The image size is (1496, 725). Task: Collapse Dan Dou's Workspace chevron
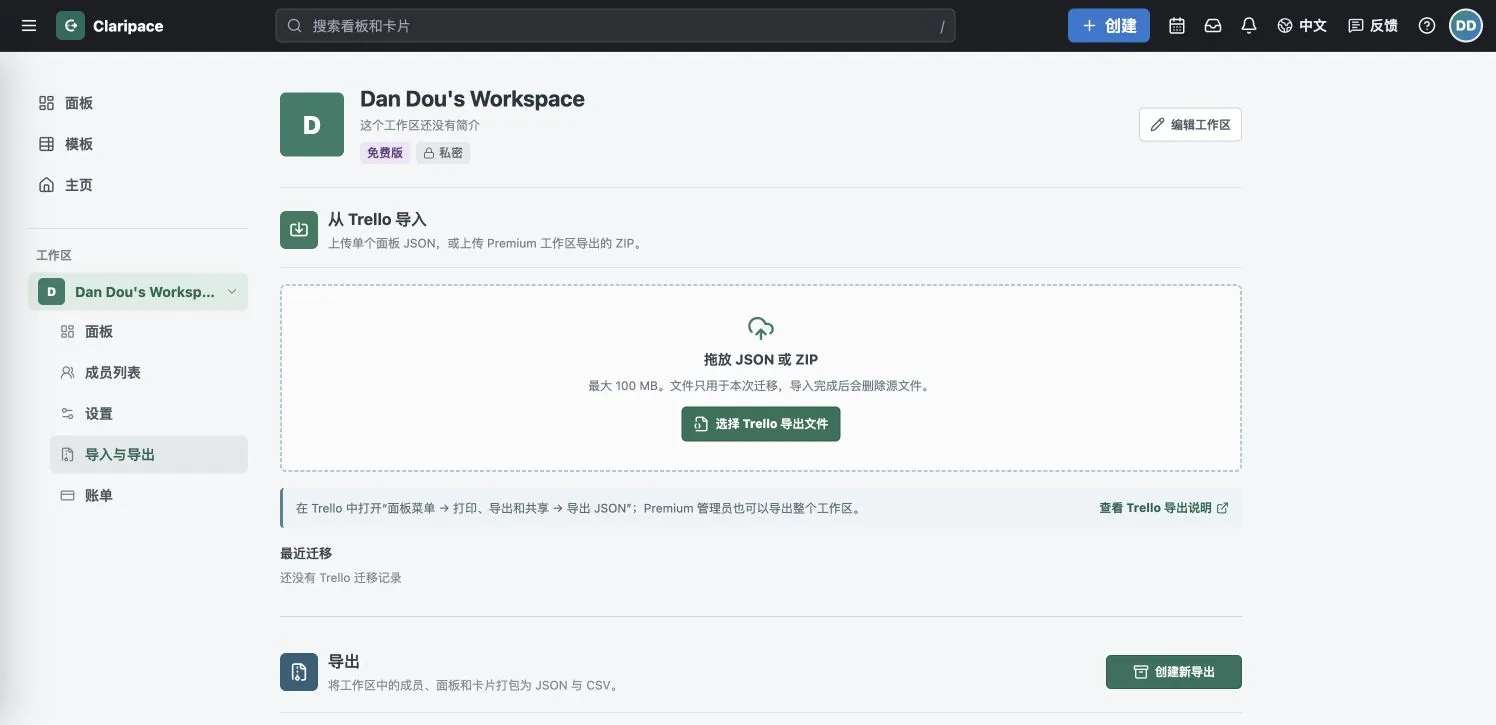pos(232,292)
